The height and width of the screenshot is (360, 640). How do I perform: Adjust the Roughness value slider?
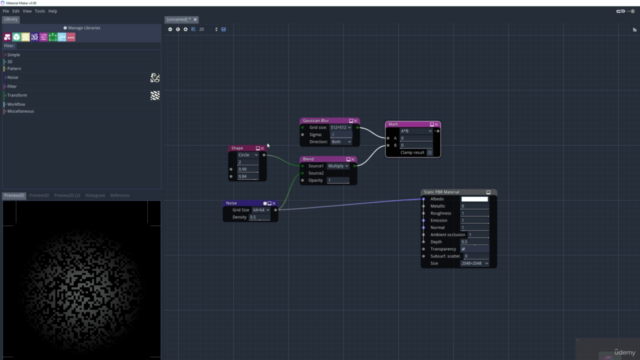[475, 213]
